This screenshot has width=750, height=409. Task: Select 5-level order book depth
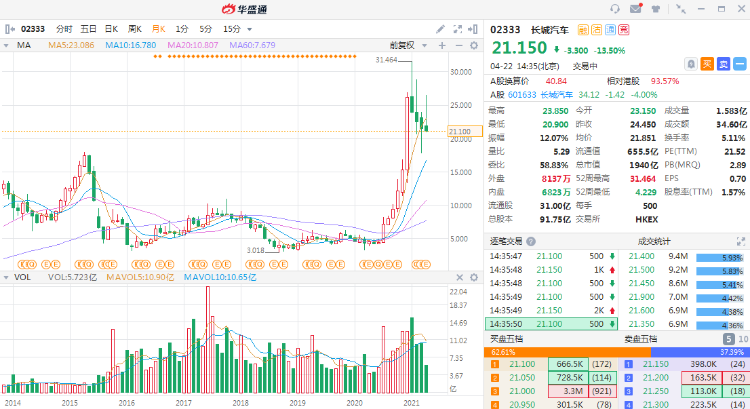pyautogui.click(x=728, y=339)
